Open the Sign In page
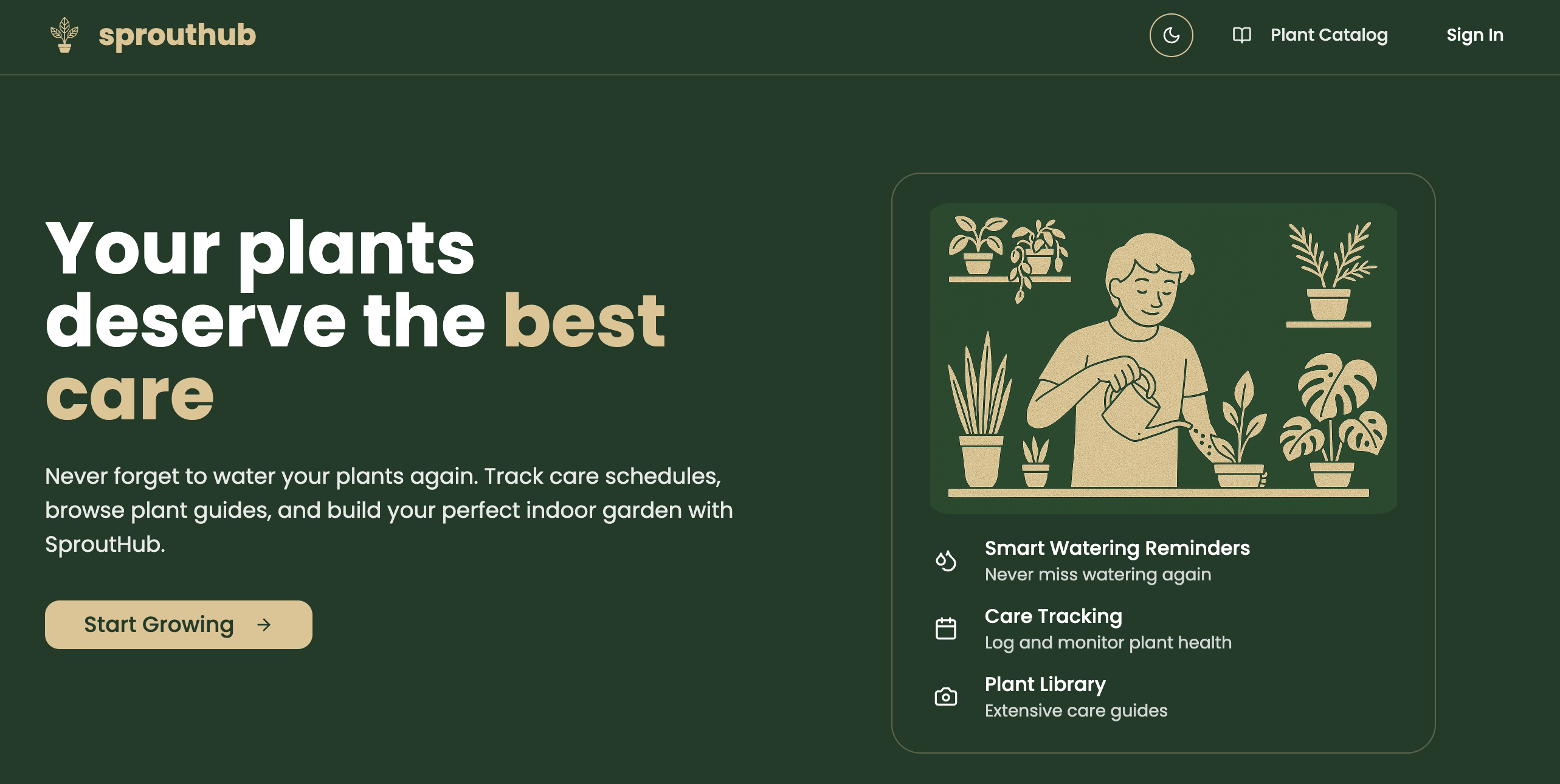1560x784 pixels. point(1474,35)
